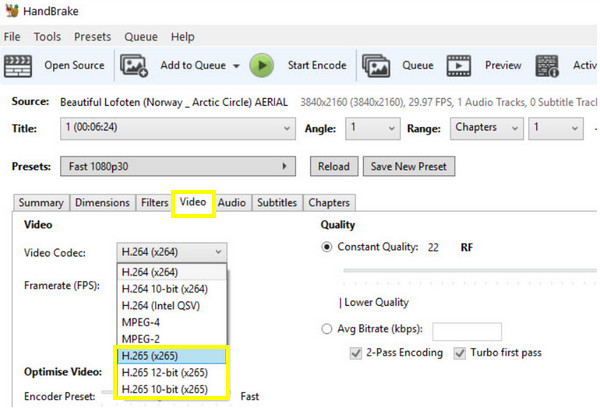Open the Angle dropdown
This screenshot has height=408, width=600.
(373, 128)
